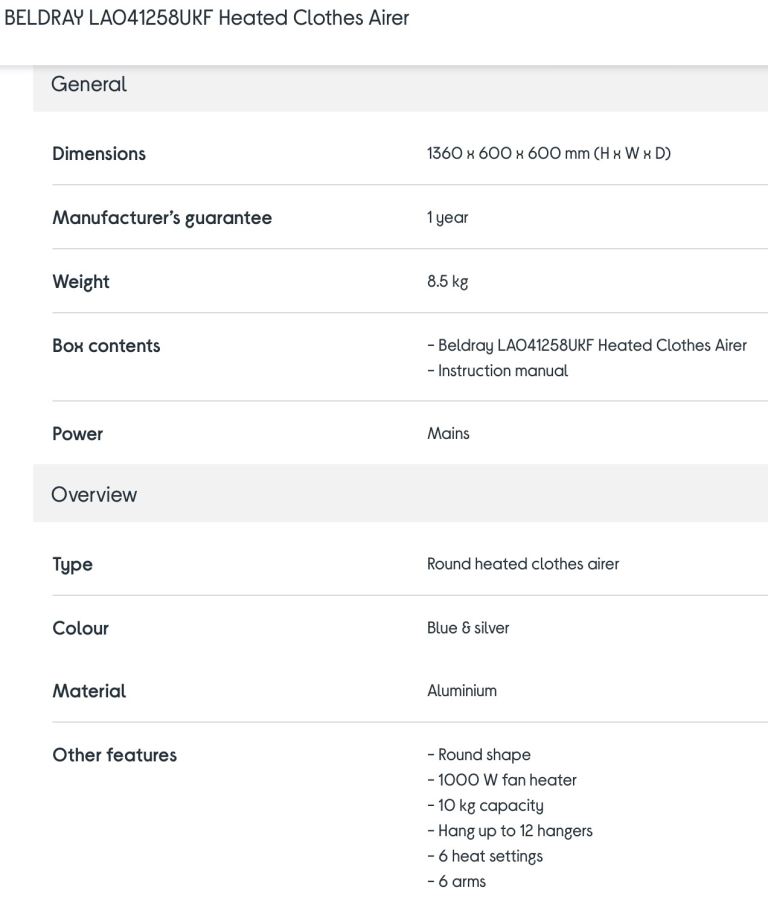768x899 pixels.
Task: Select the Weight label
Action: (81, 282)
